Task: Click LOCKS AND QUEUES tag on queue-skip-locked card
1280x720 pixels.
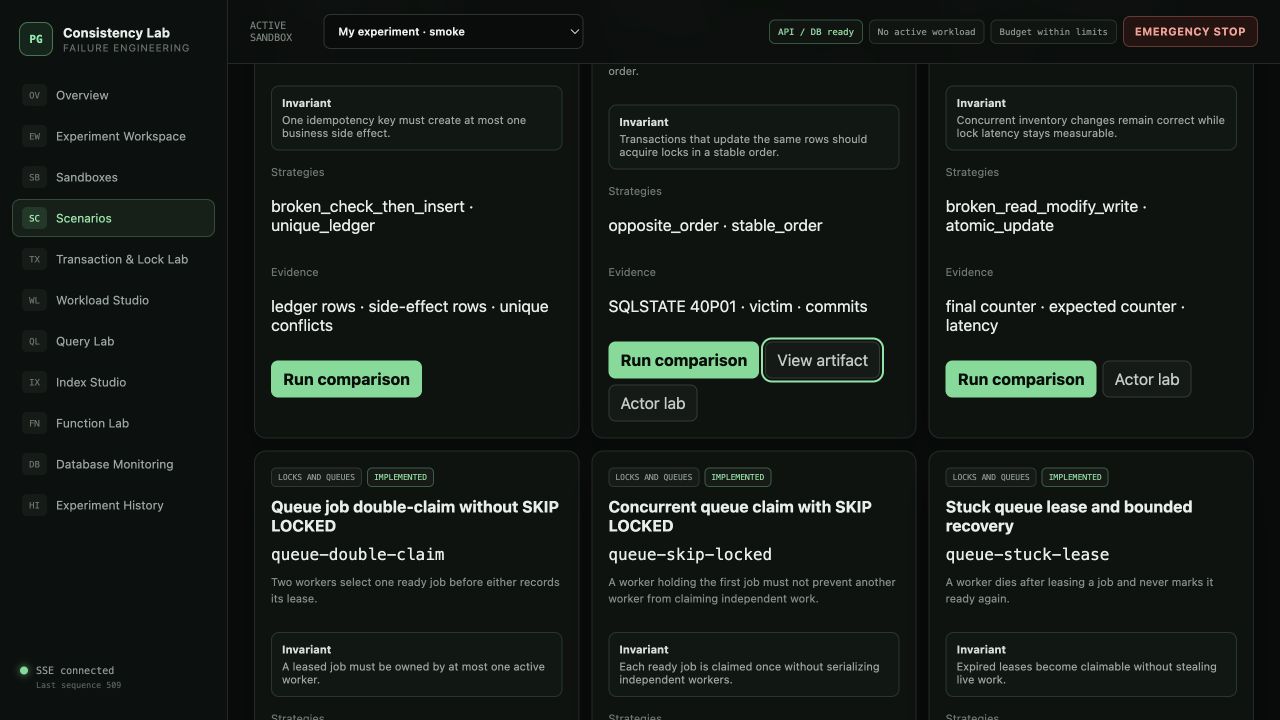Action: (x=653, y=477)
